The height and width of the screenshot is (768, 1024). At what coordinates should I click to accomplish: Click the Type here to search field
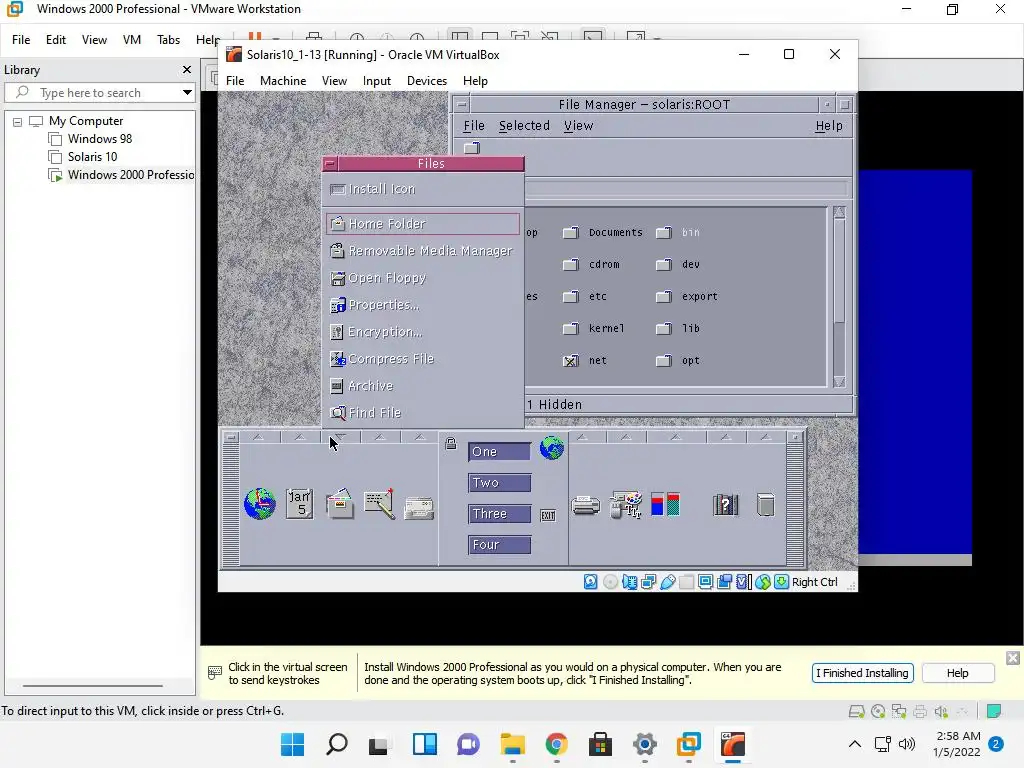pyautogui.click(x=100, y=93)
